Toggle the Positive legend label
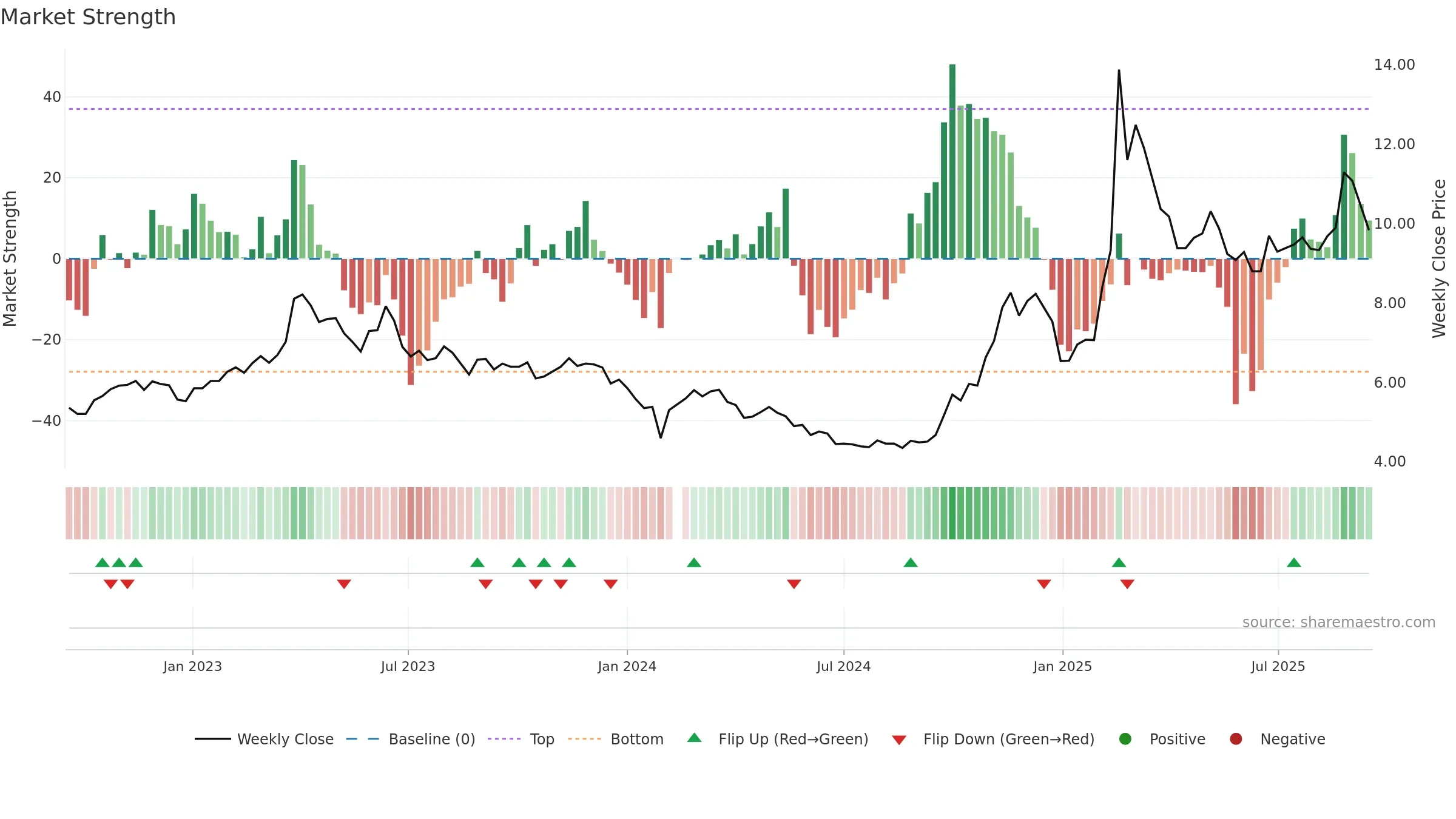 pyautogui.click(x=1178, y=739)
